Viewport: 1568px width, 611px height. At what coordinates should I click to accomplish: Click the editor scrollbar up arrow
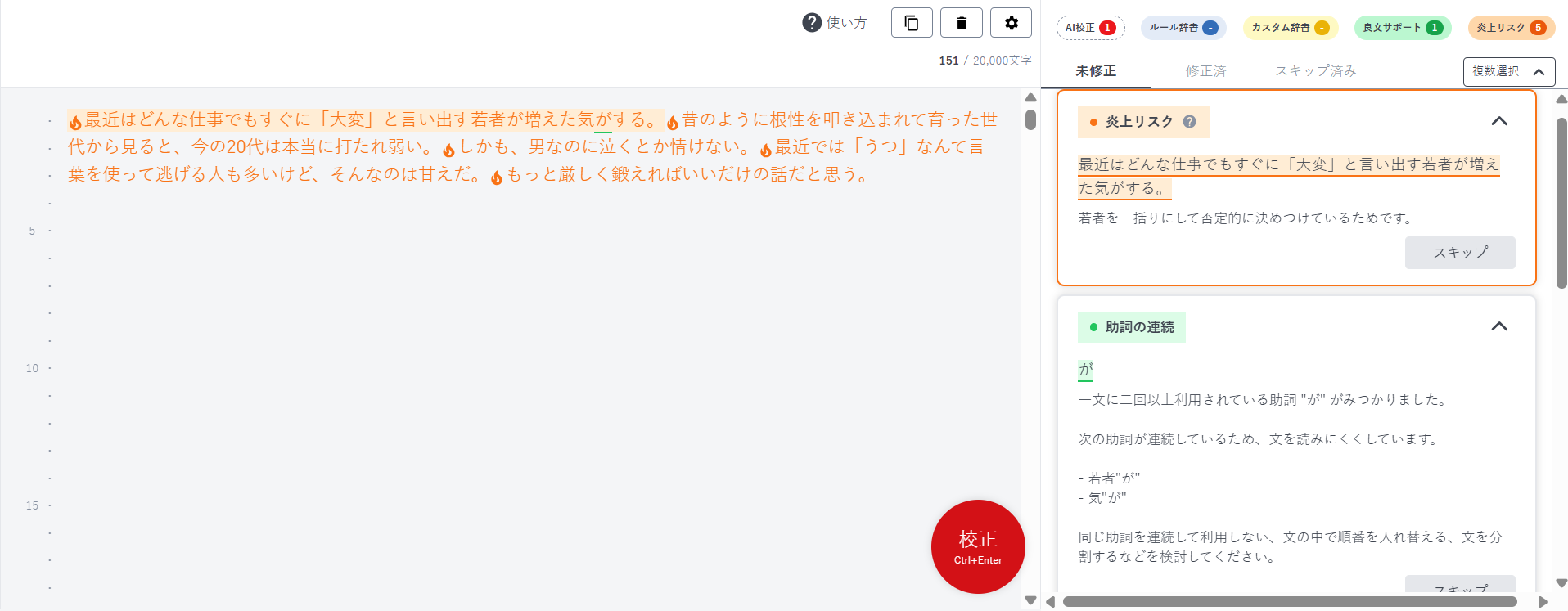[x=1030, y=97]
